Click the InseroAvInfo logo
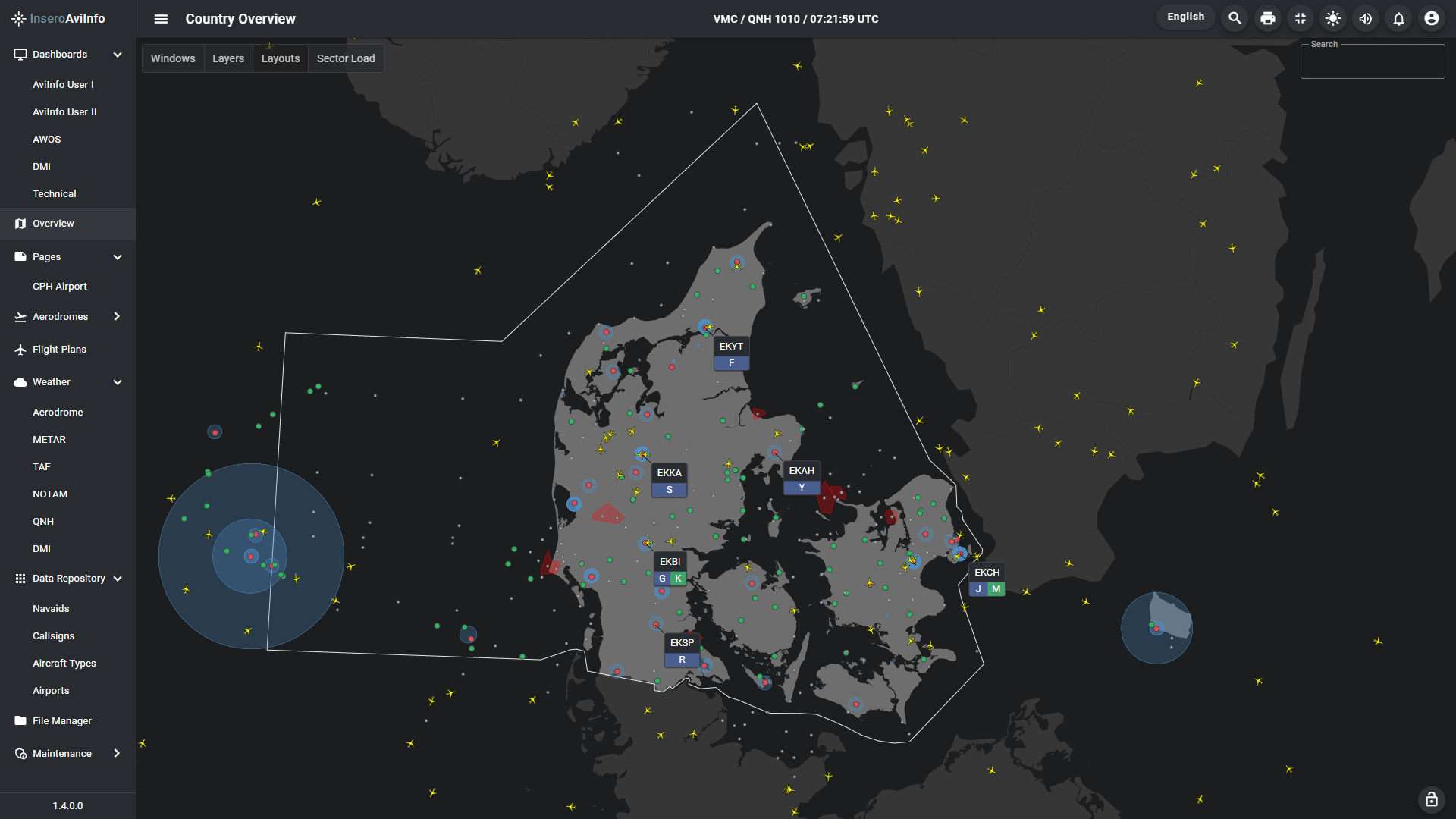The height and width of the screenshot is (819, 1456). point(59,18)
